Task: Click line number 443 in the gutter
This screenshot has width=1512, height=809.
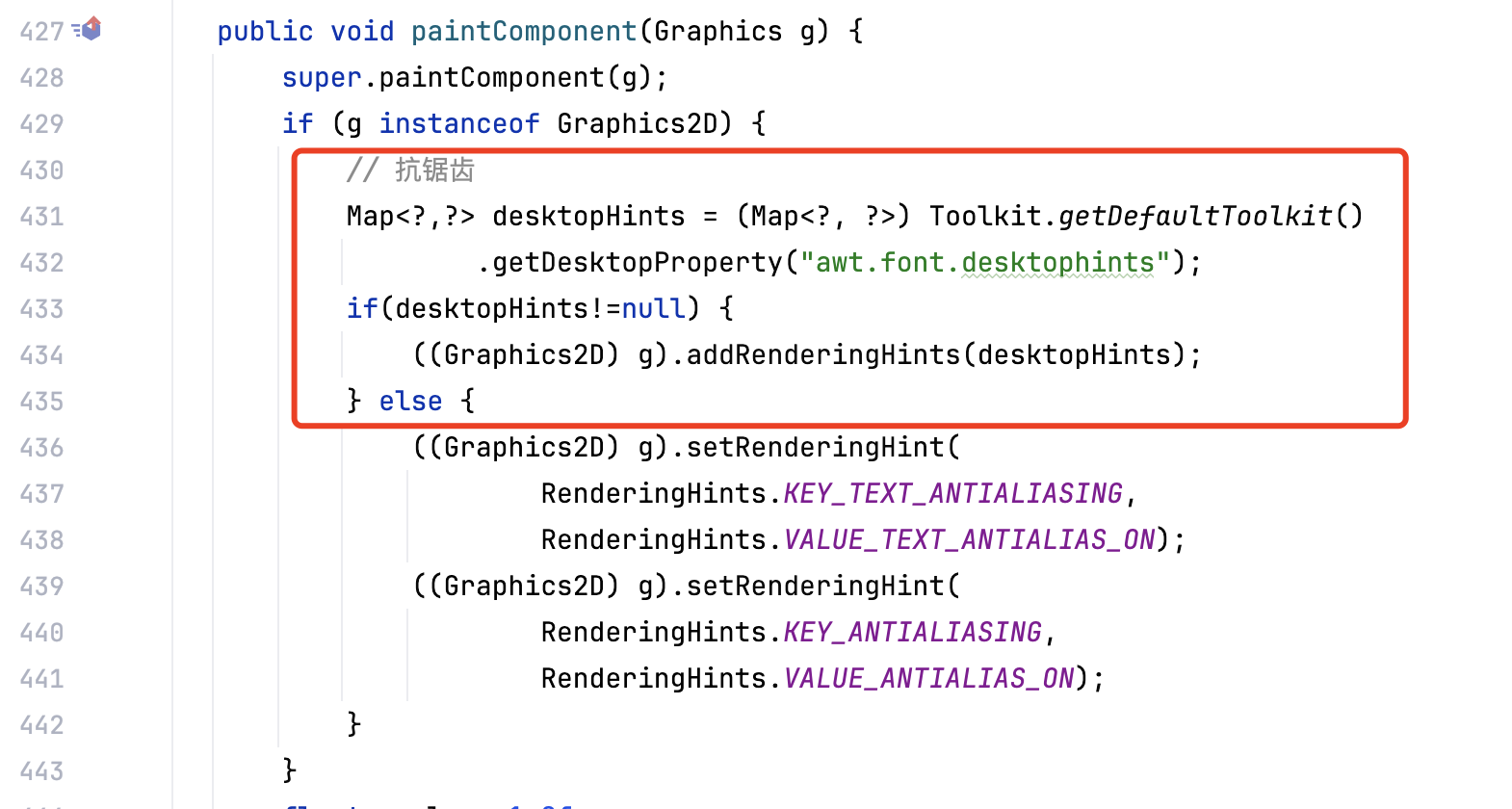Action: click(x=41, y=771)
